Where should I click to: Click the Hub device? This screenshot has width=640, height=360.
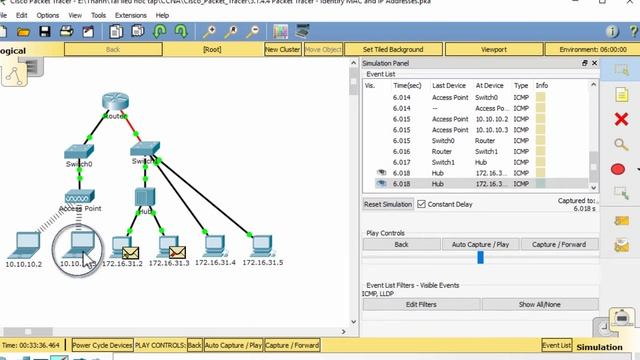[x=145, y=197]
